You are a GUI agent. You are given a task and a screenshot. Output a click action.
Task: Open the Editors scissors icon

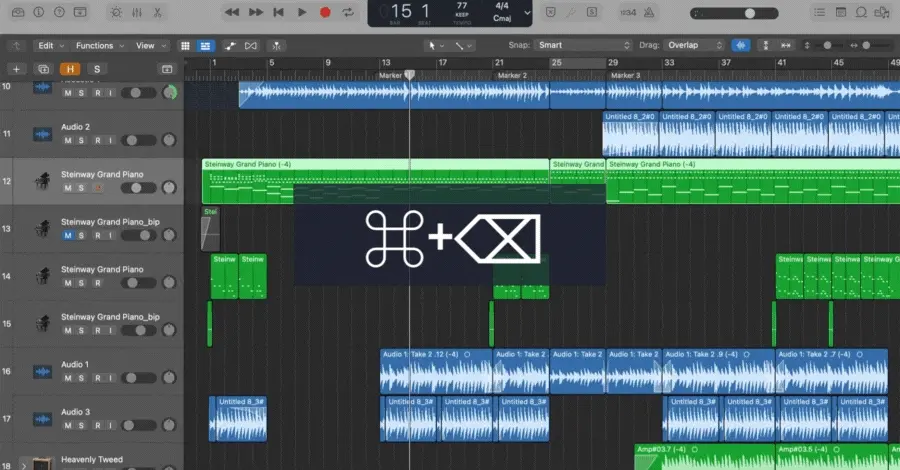point(157,12)
